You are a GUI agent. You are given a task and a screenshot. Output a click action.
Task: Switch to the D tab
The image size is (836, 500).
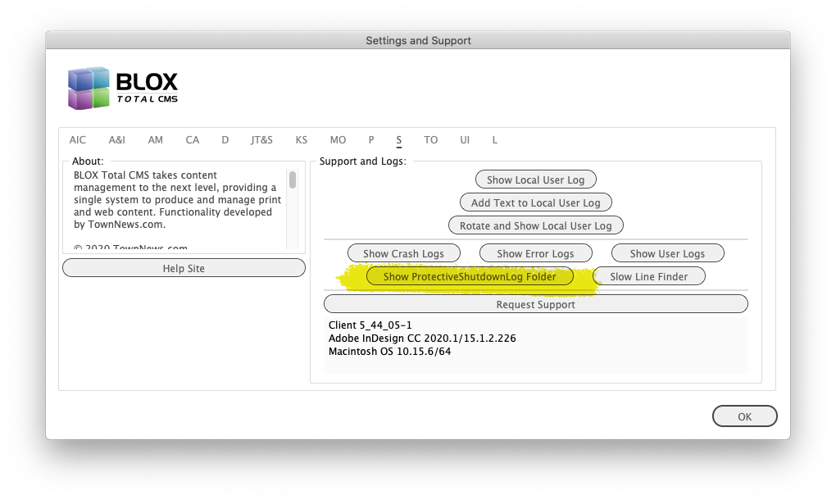225,140
